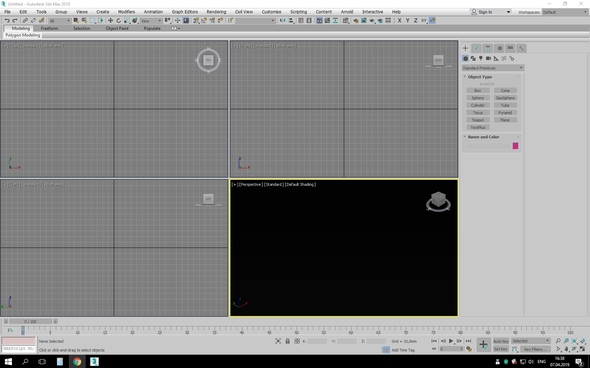This screenshot has height=368, width=590.
Task: Open the Modify tab in the command panel
Action: point(476,48)
